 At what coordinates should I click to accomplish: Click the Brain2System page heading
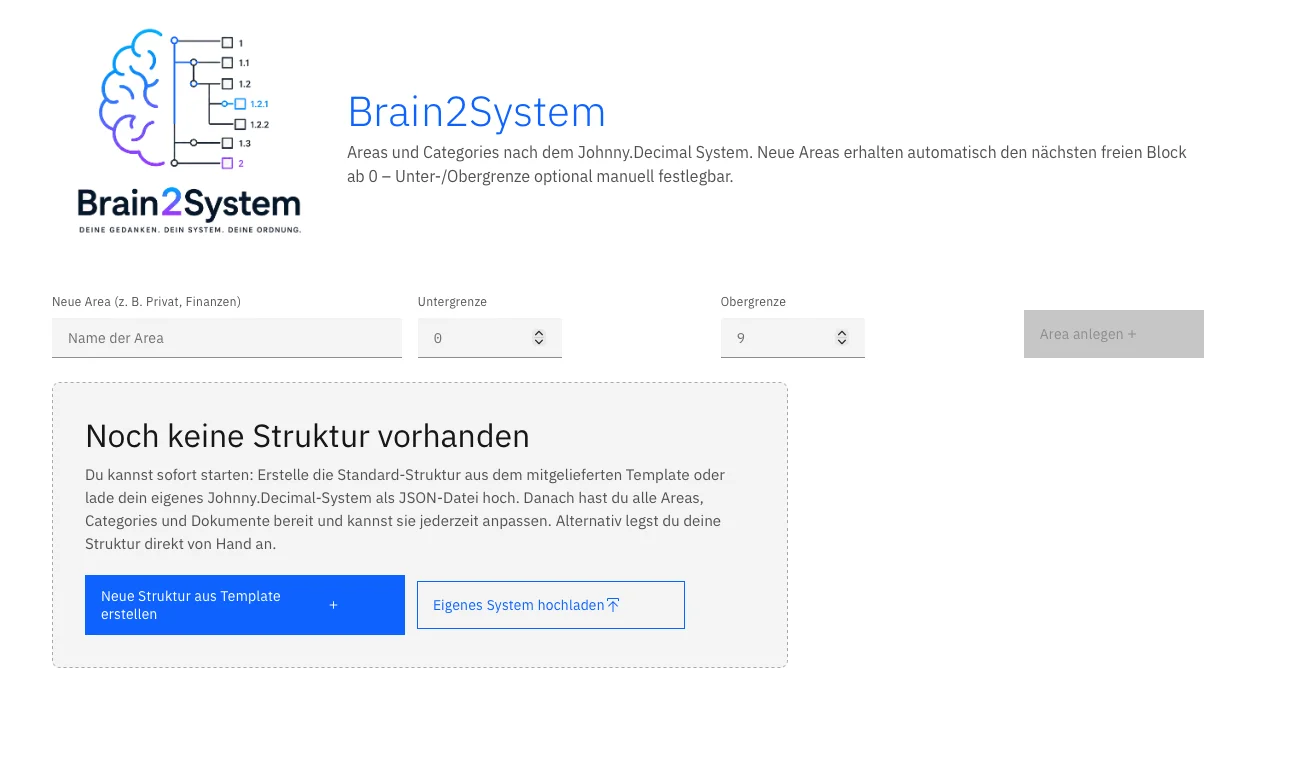(476, 112)
